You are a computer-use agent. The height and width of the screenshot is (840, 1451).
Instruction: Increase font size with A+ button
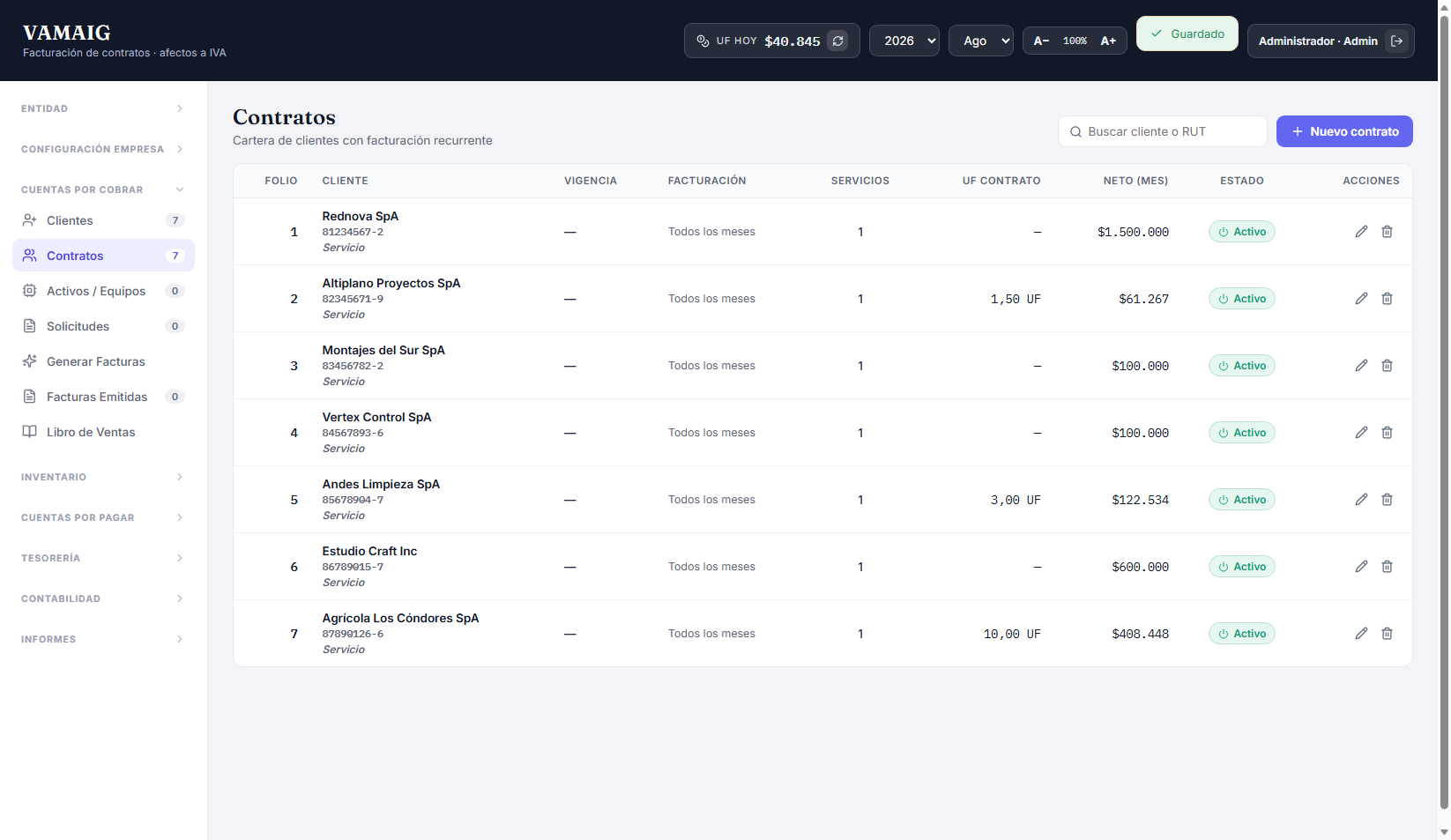tap(1108, 41)
